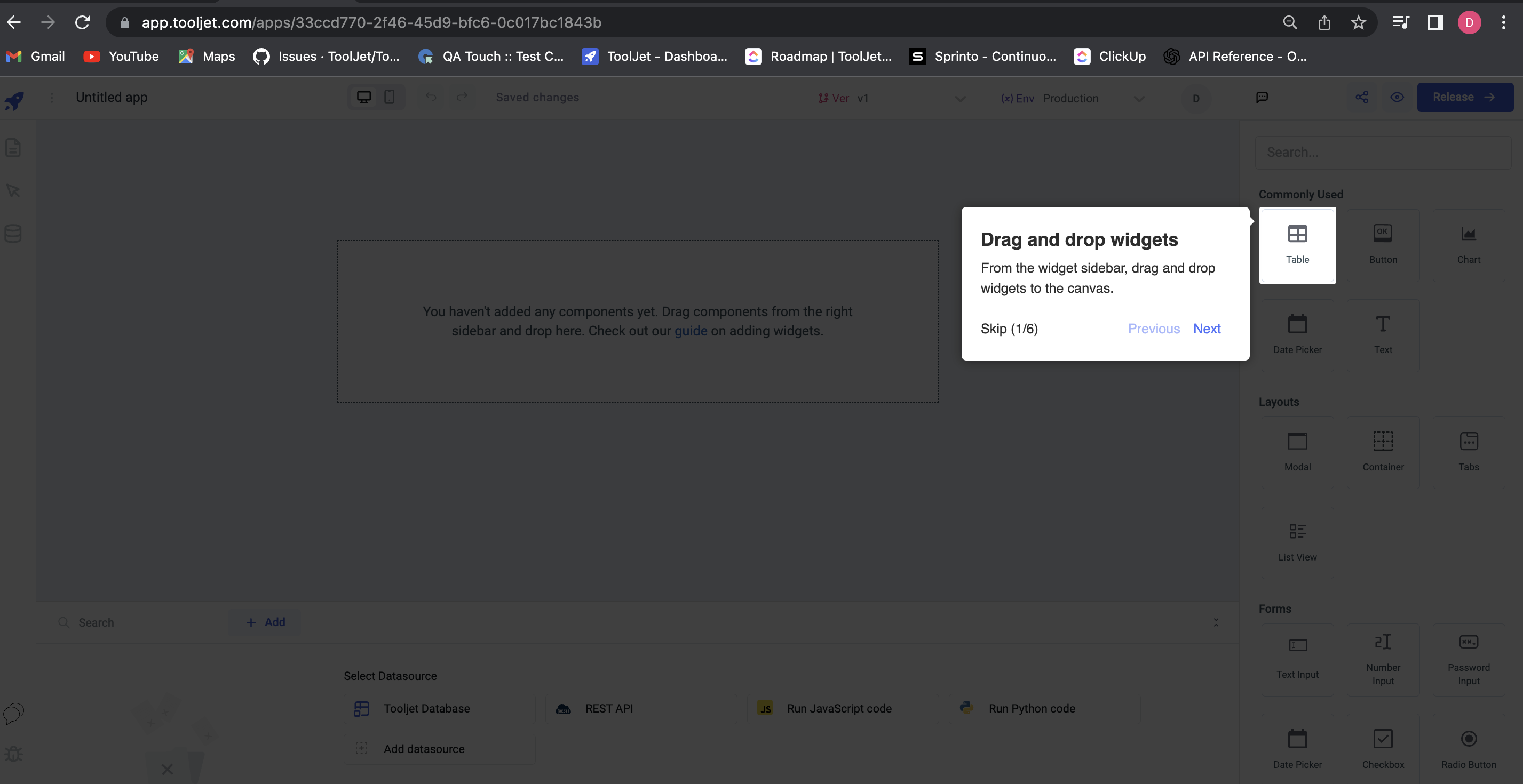Preview the app with the eye icon

coord(1398,97)
